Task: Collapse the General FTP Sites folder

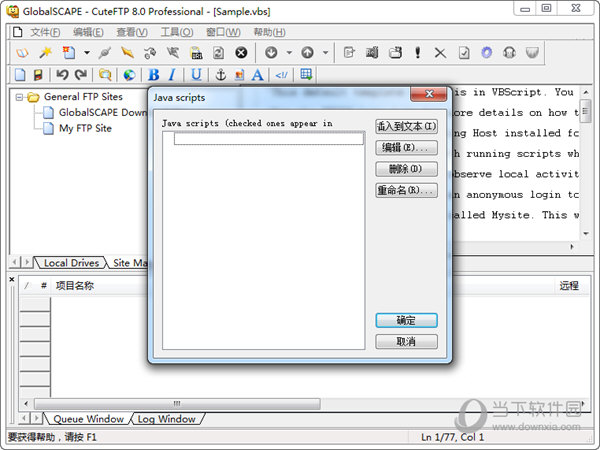Action: (x=19, y=97)
